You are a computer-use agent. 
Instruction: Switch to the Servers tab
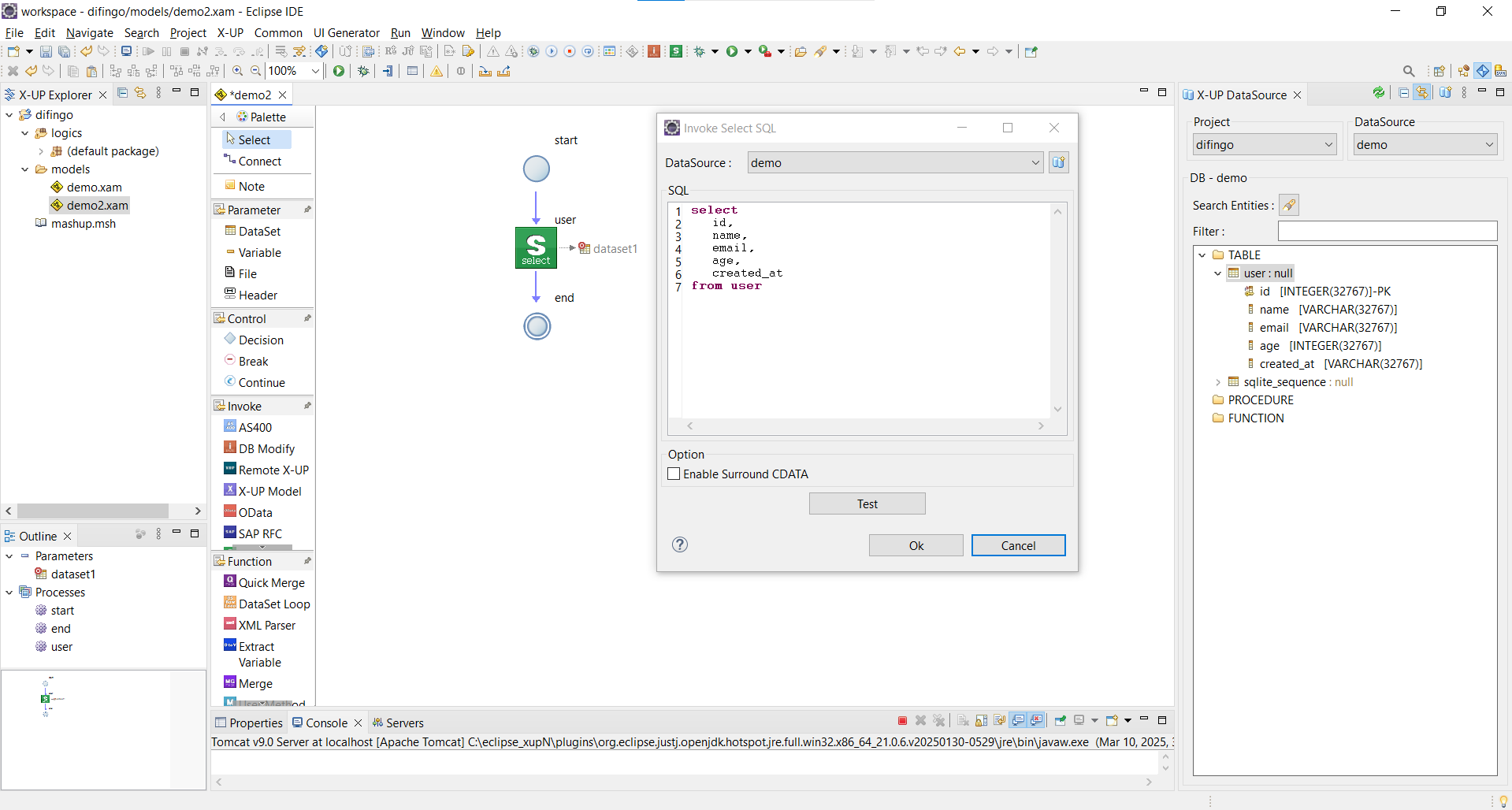click(x=404, y=723)
